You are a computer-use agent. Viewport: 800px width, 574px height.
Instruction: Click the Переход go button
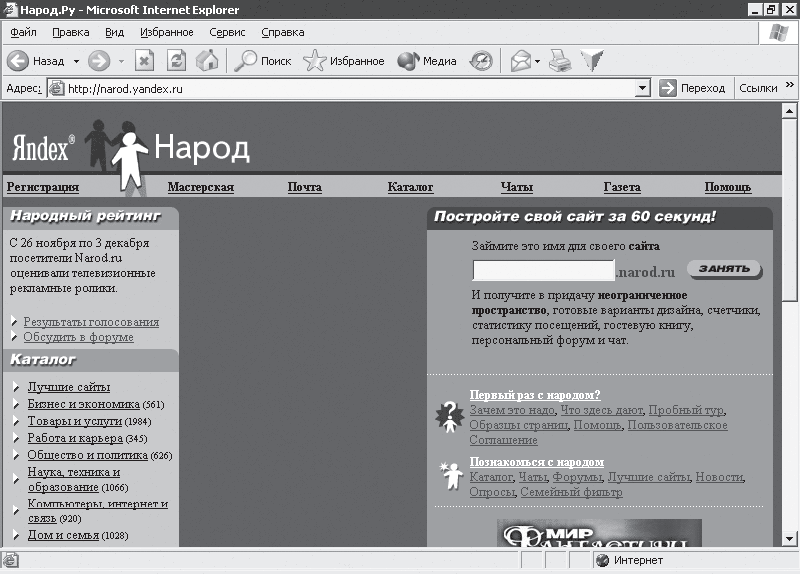[x=692, y=88]
